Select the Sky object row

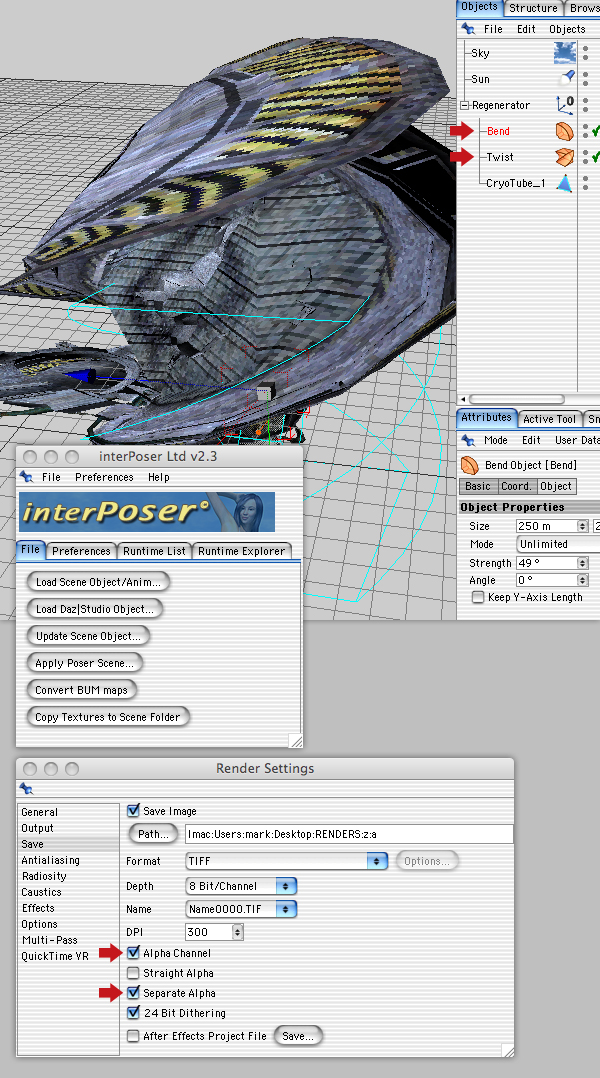coord(480,53)
